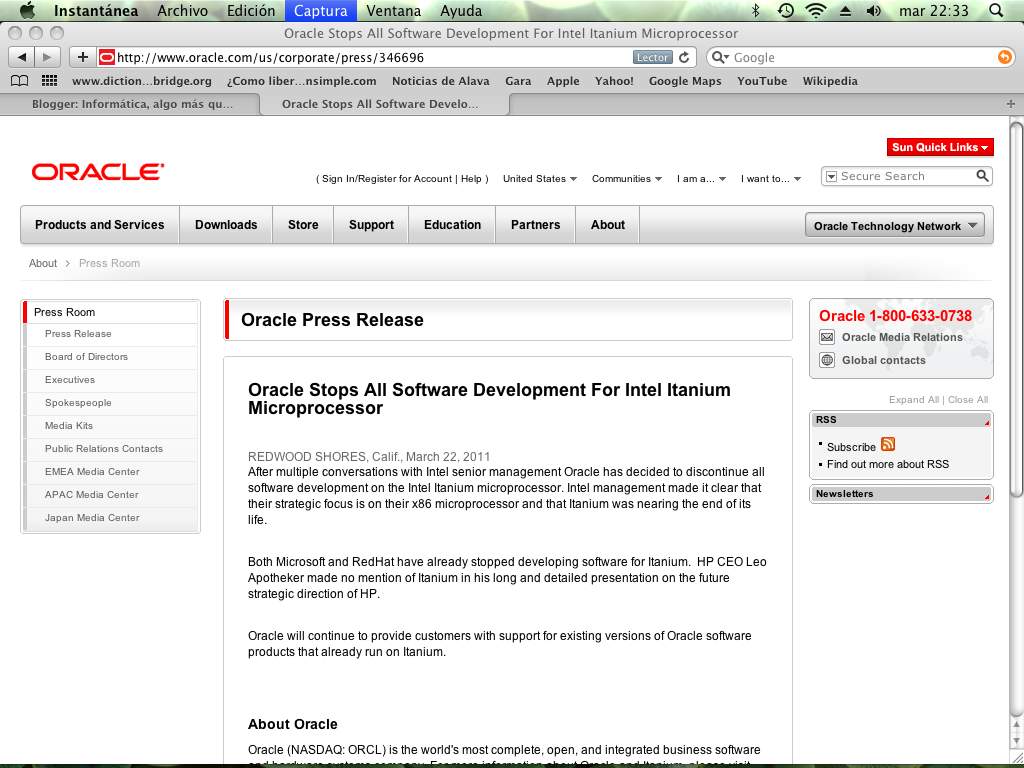Screen dimensions: 1024x768
Task: Click the Oracle favicon in address bar
Action: (106, 57)
